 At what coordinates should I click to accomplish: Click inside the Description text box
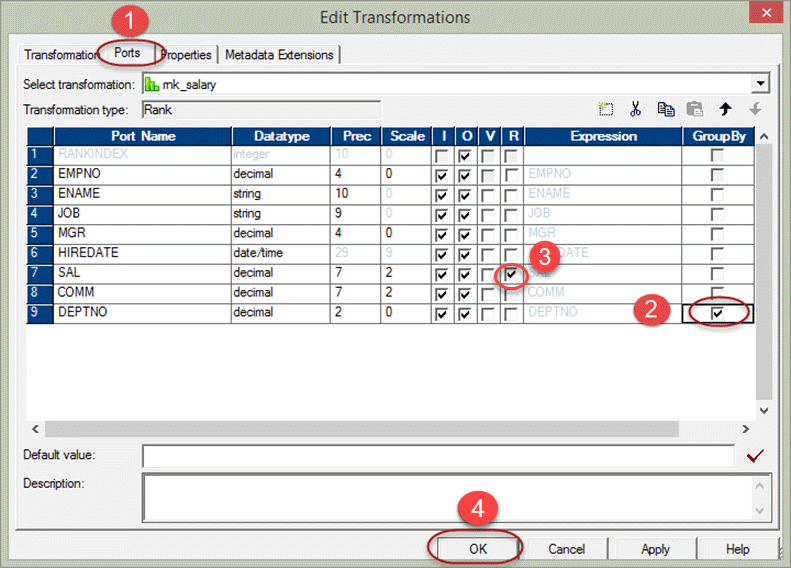pos(446,497)
